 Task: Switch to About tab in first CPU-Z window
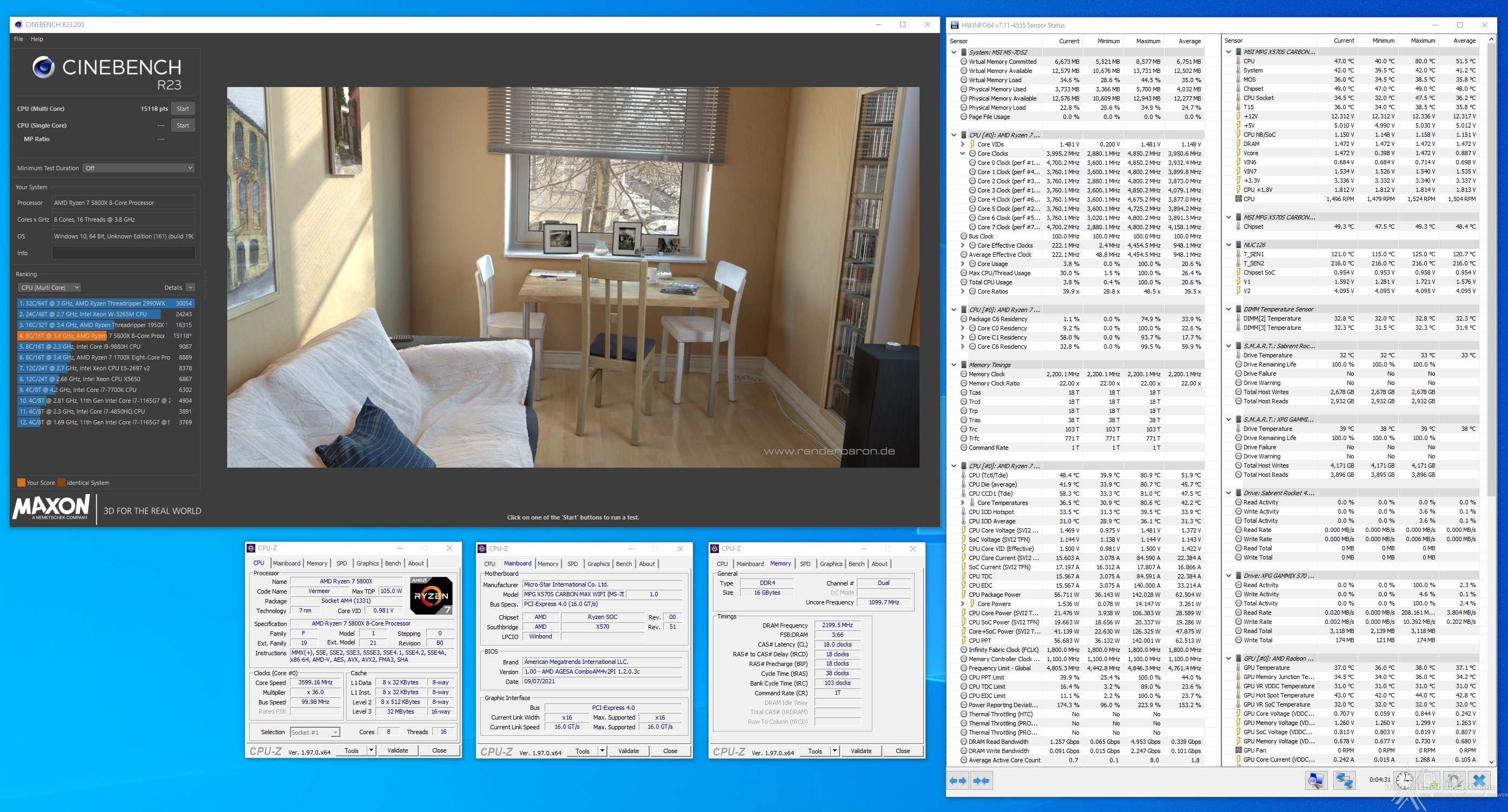[416, 563]
